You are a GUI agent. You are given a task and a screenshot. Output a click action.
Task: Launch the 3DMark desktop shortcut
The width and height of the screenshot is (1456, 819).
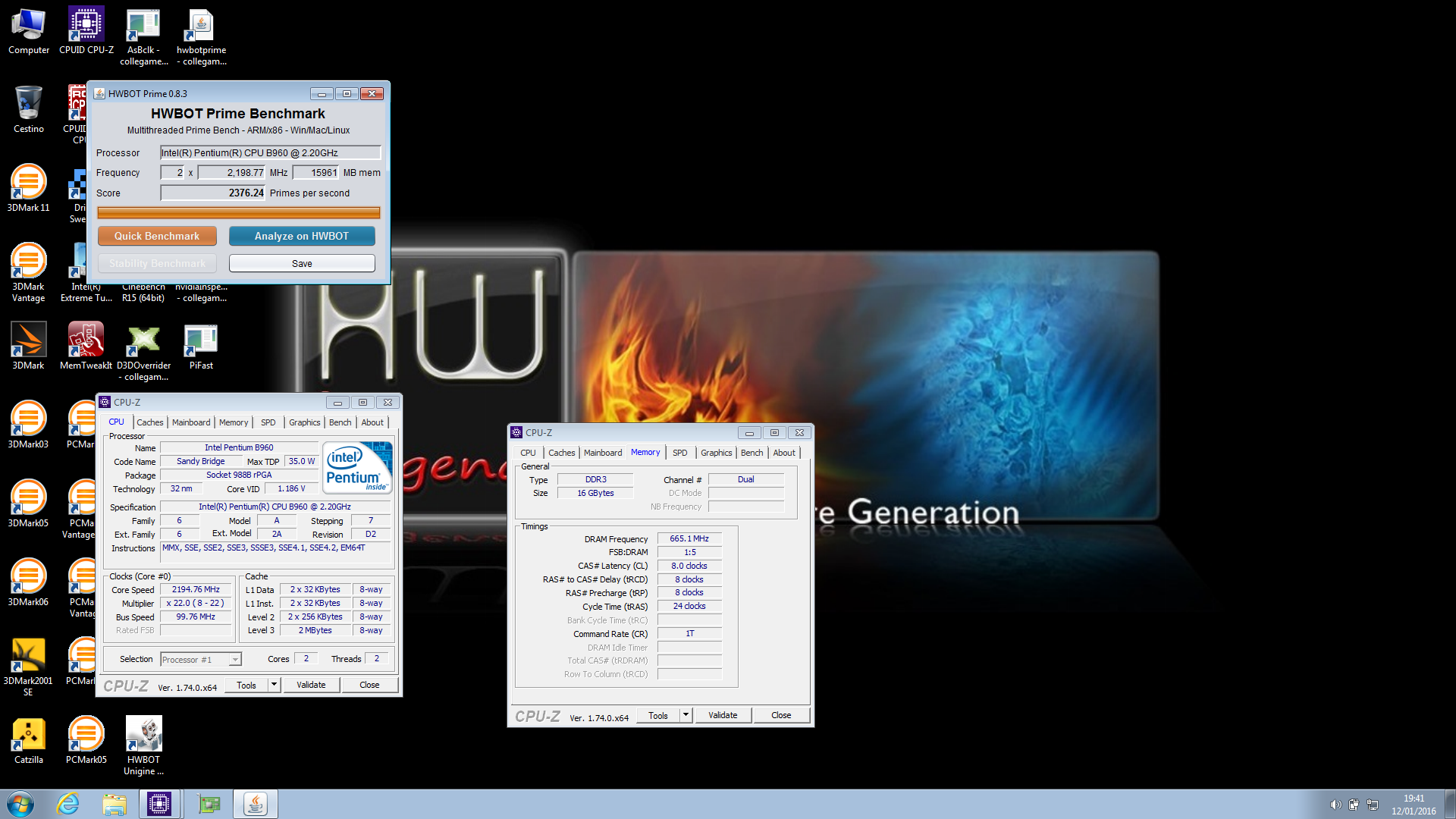pyautogui.click(x=29, y=346)
